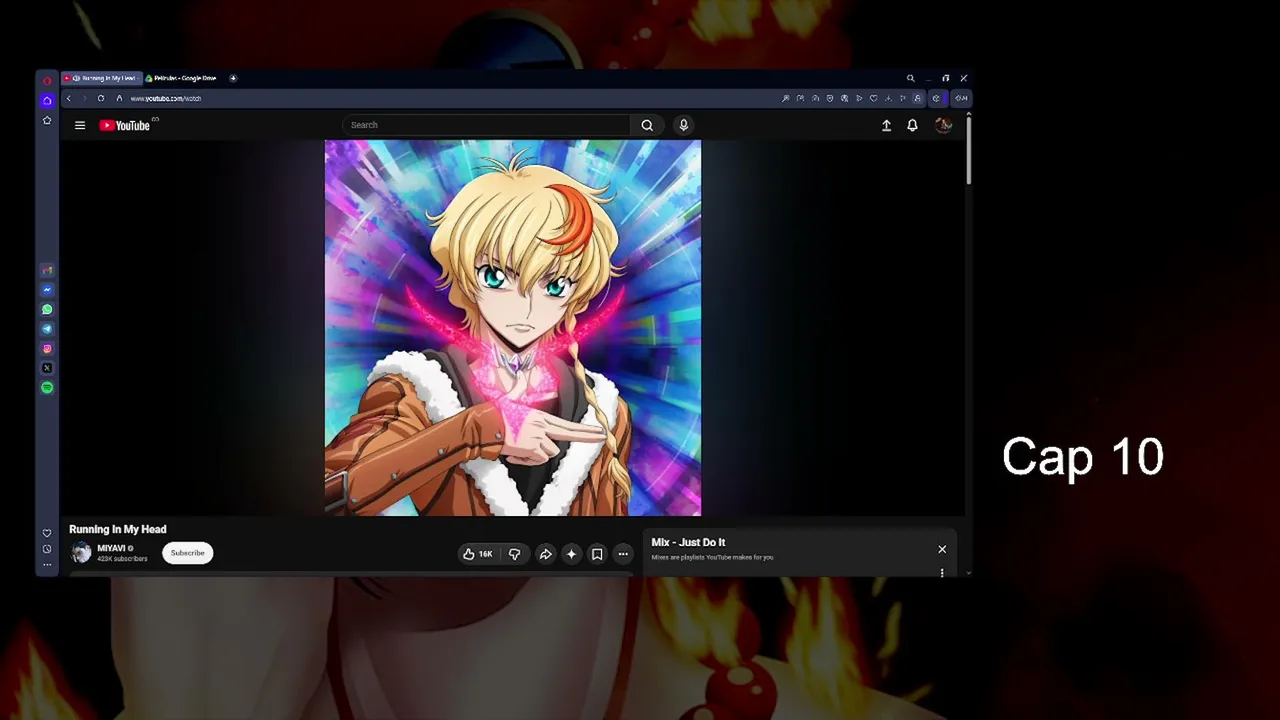This screenshot has width=1280, height=720.
Task: Open the tab search magnifier in title bar
Action: click(910, 78)
